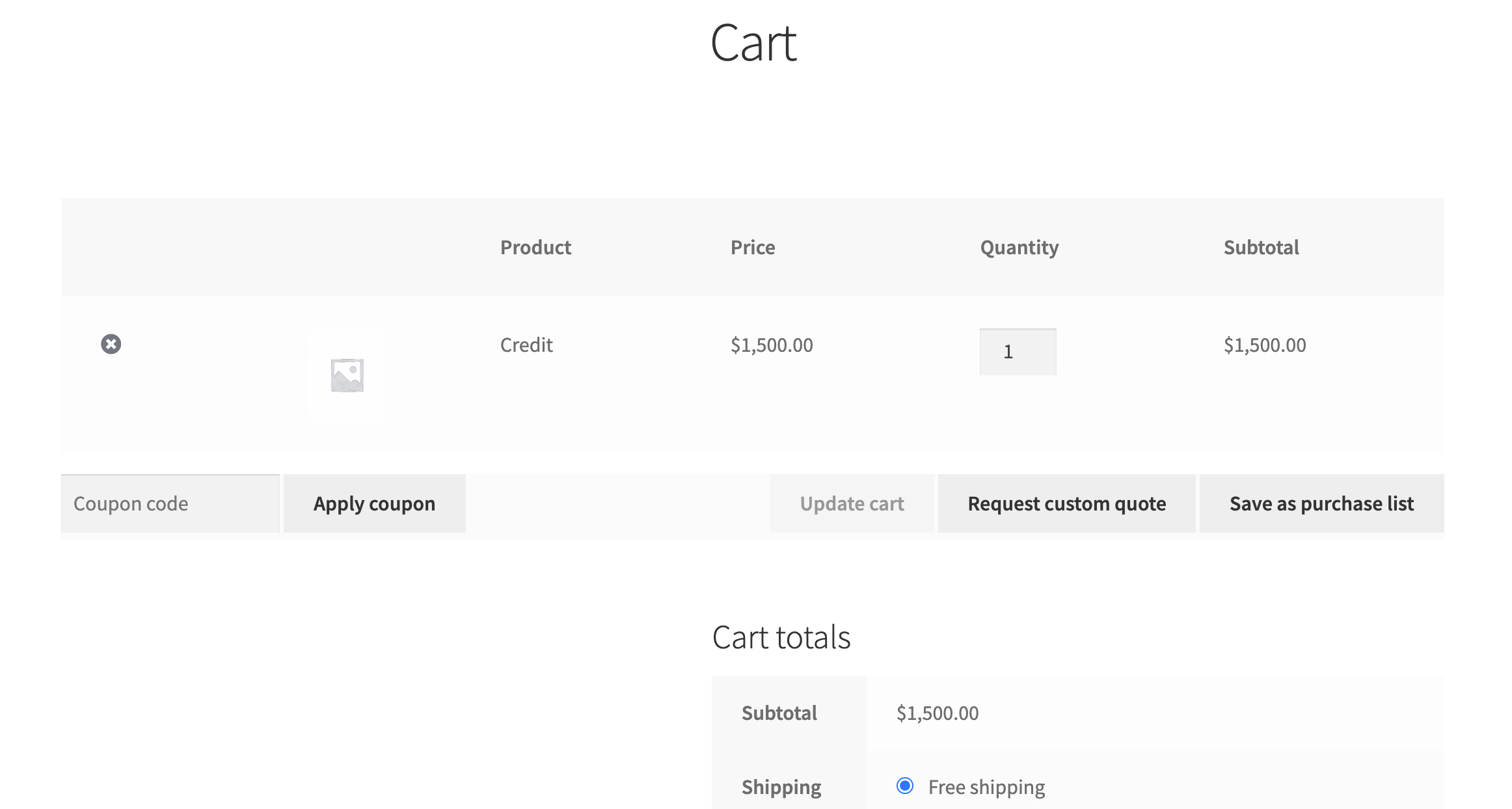Click the Quantity column header

tap(1019, 247)
